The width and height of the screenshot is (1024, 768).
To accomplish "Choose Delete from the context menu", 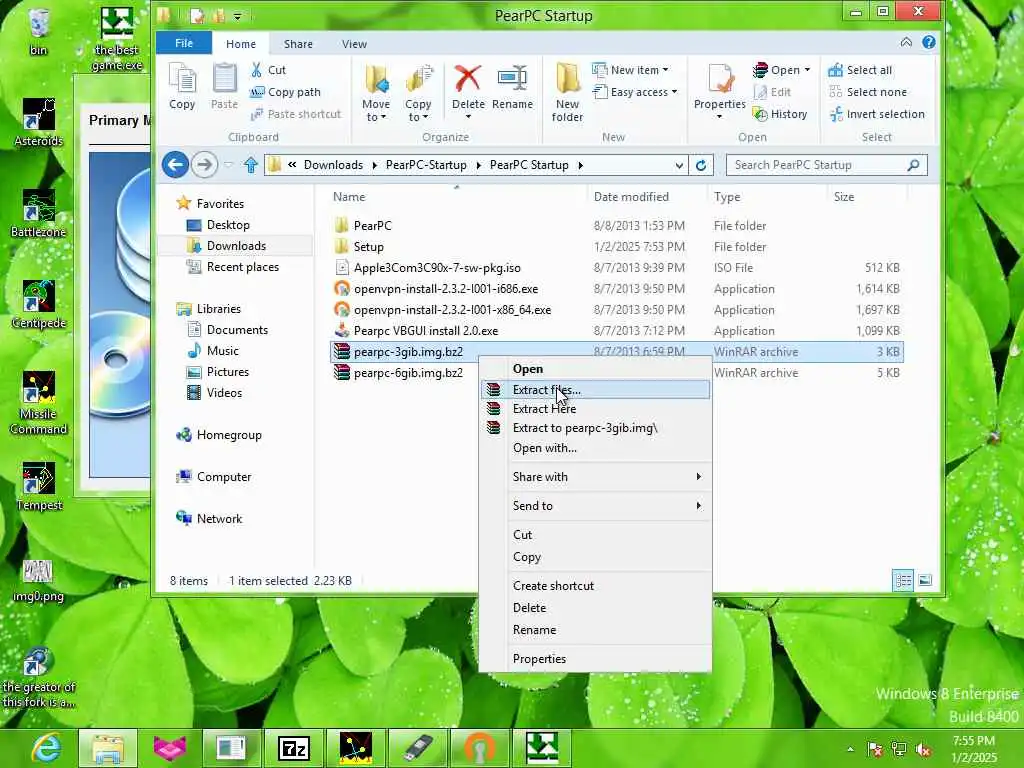I will (x=595, y=608).
